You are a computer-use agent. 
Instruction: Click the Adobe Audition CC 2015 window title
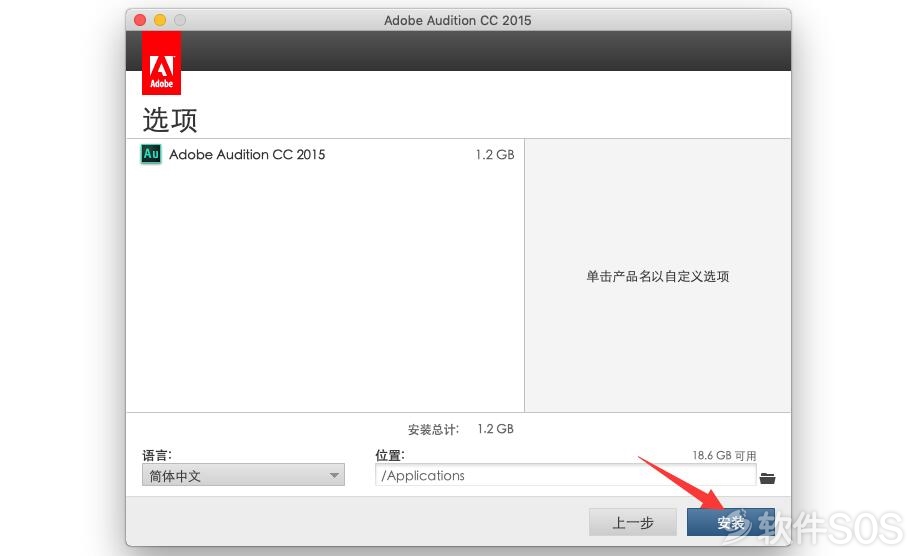tap(458, 20)
